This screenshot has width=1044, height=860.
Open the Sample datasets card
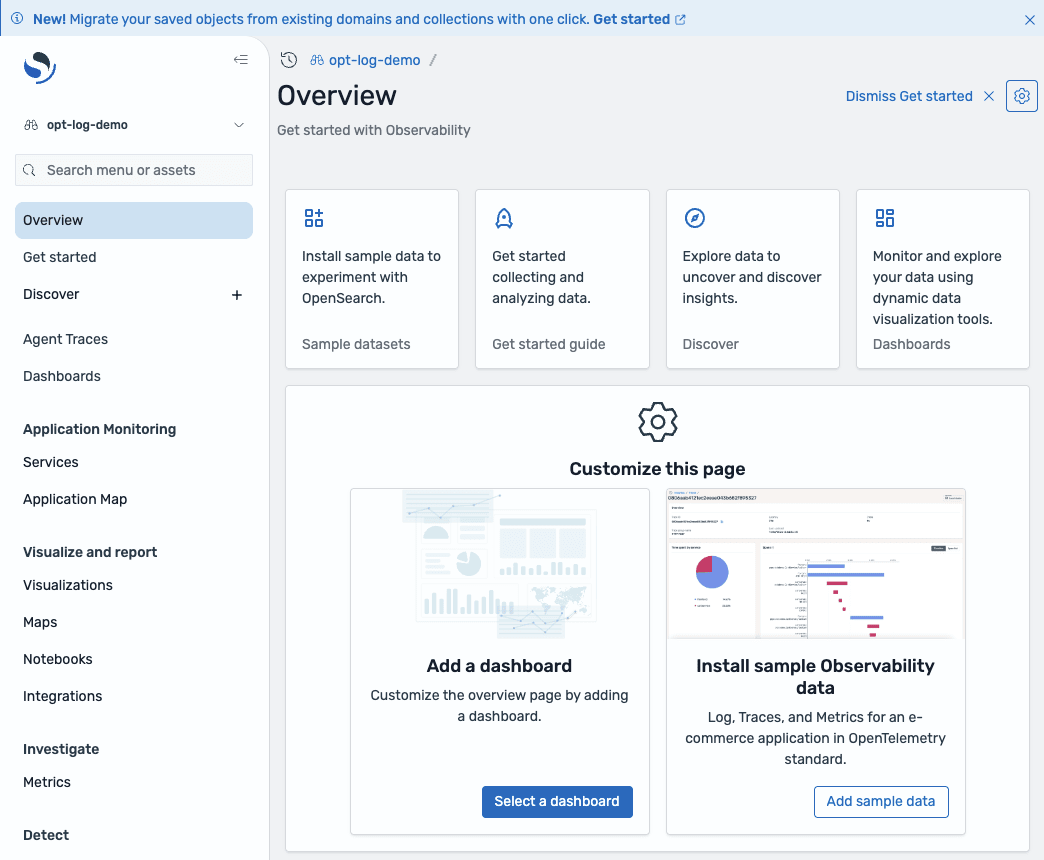372,279
